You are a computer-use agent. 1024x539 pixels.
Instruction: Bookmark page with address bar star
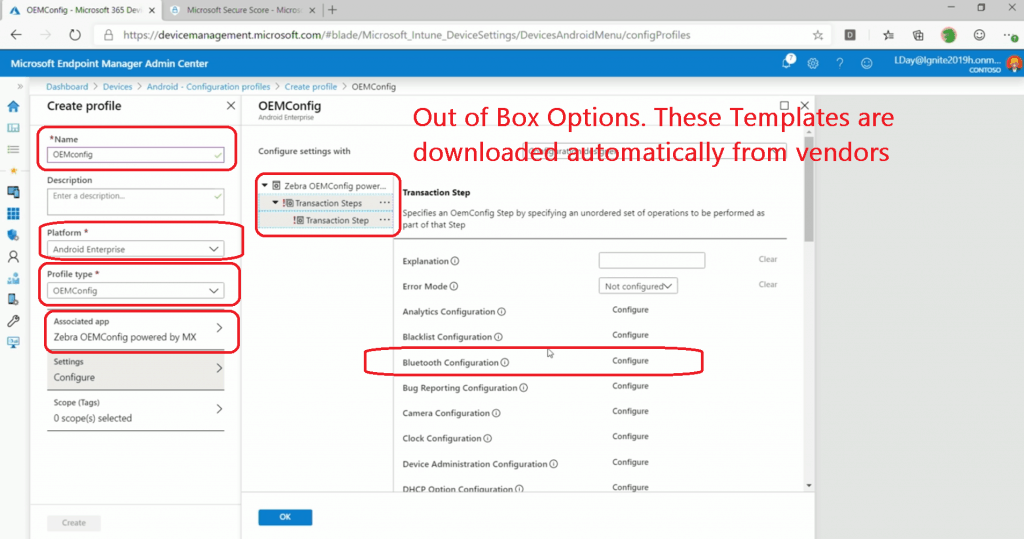[x=818, y=35]
